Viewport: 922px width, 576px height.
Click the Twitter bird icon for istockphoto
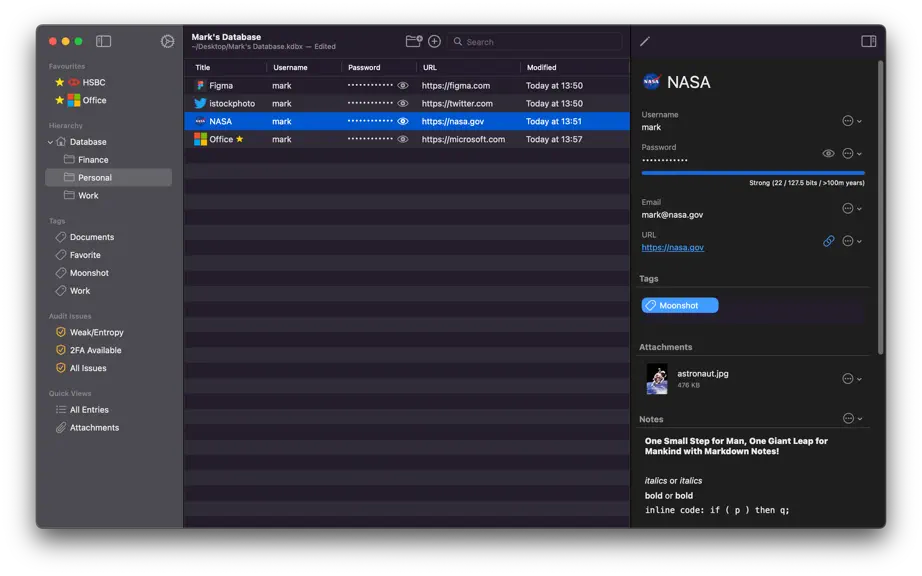pos(201,103)
